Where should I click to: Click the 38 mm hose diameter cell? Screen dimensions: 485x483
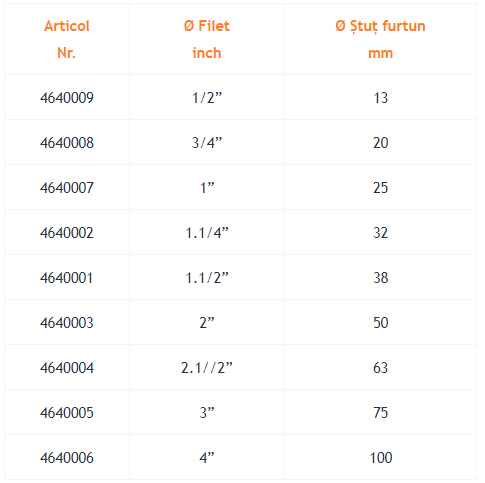point(381,278)
